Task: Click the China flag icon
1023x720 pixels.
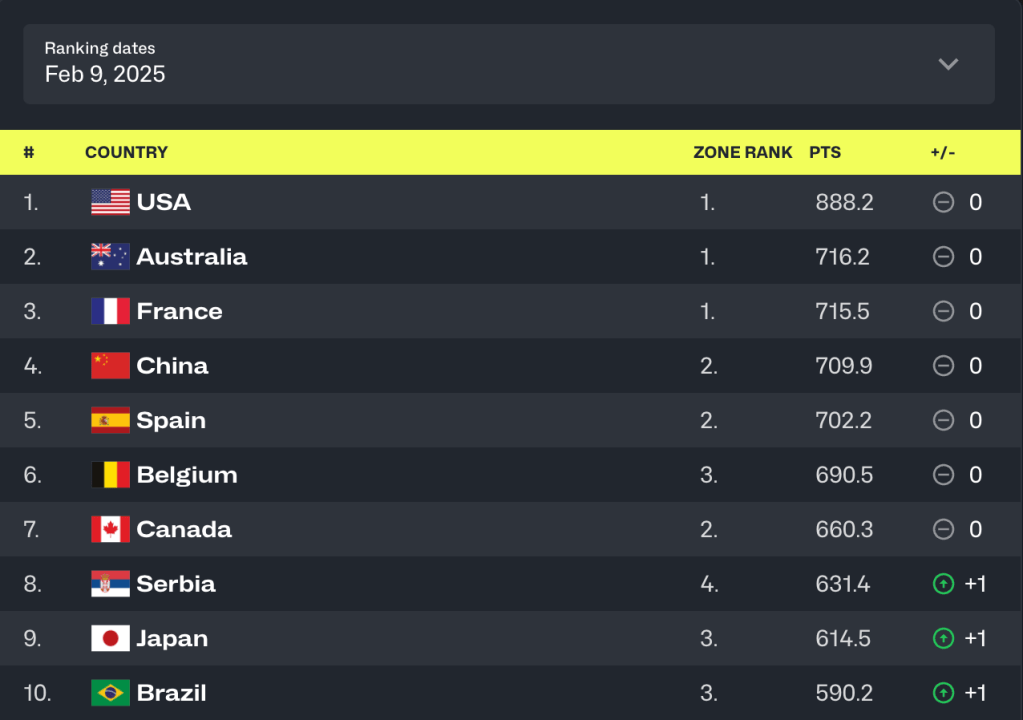Action: pyautogui.click(x=110, y=366)
